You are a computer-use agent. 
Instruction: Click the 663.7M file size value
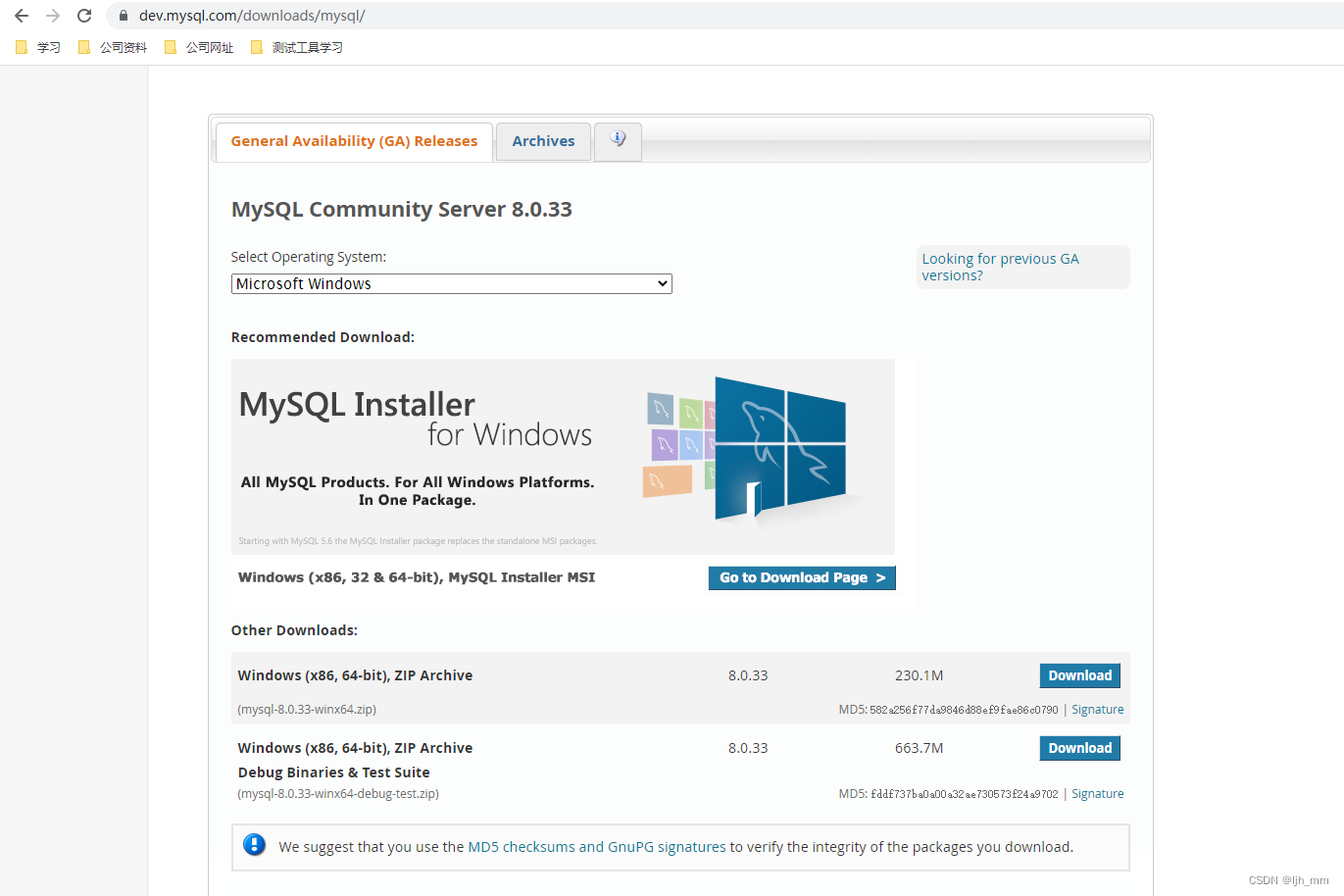click(x=919, y=748)
